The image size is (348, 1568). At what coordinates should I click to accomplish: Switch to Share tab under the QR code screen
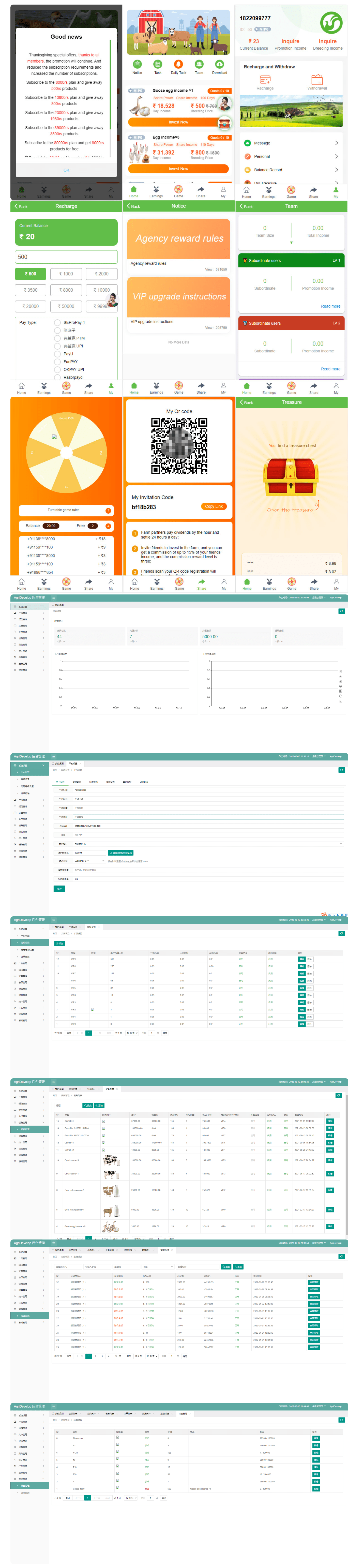click(x=201, y=584)
